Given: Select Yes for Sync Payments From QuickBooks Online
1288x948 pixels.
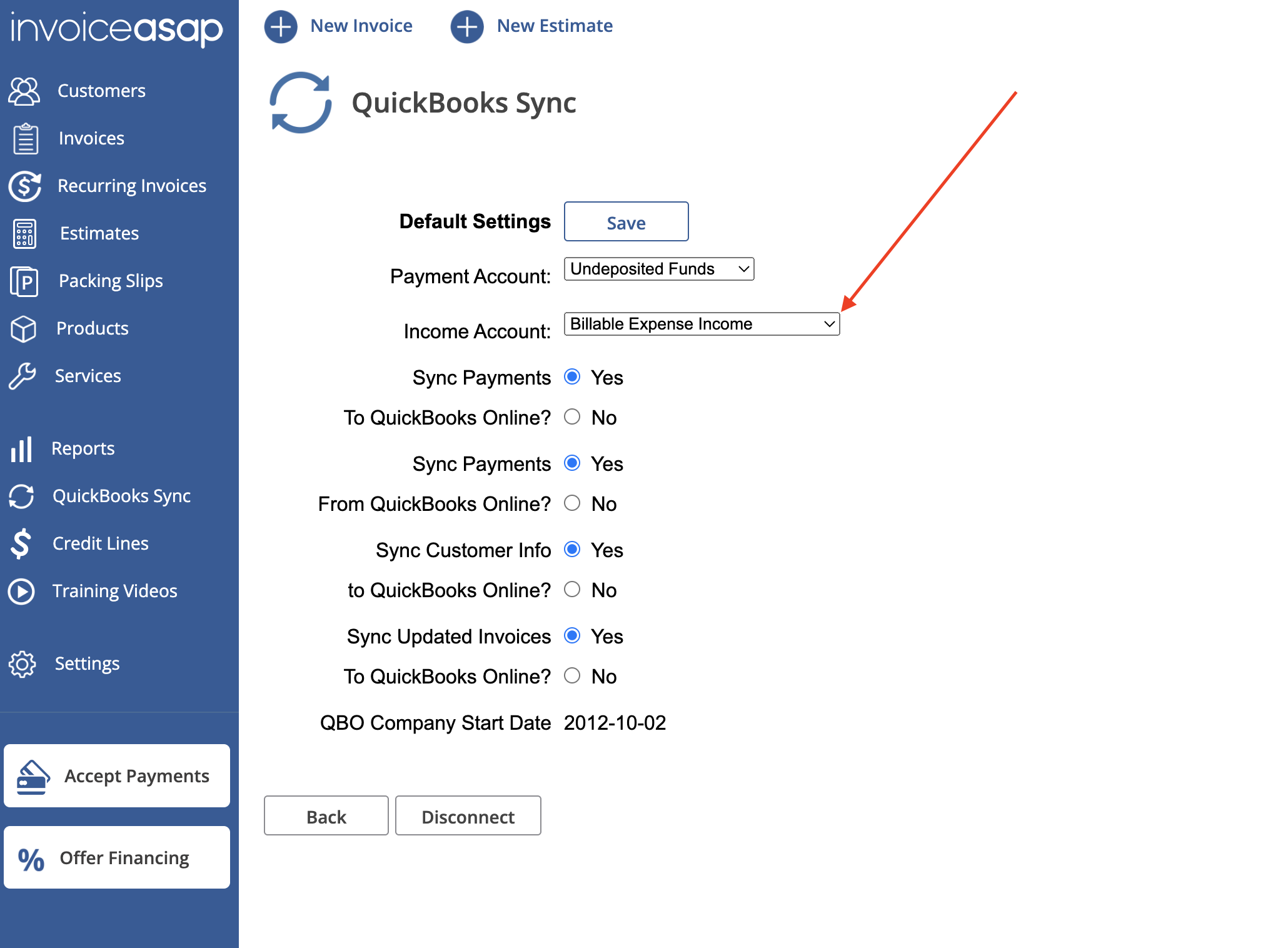Looking at the screenshot, I should 572,463.
